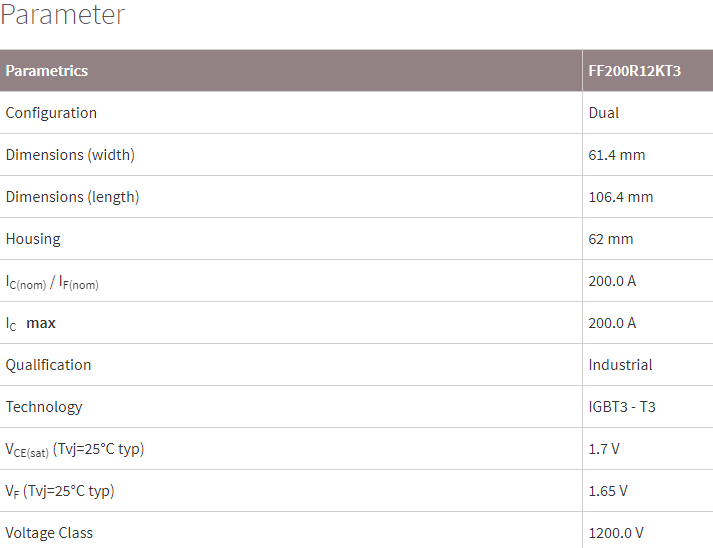
Task: Click the 61.4 mm width value
Action: coord(617,155)
